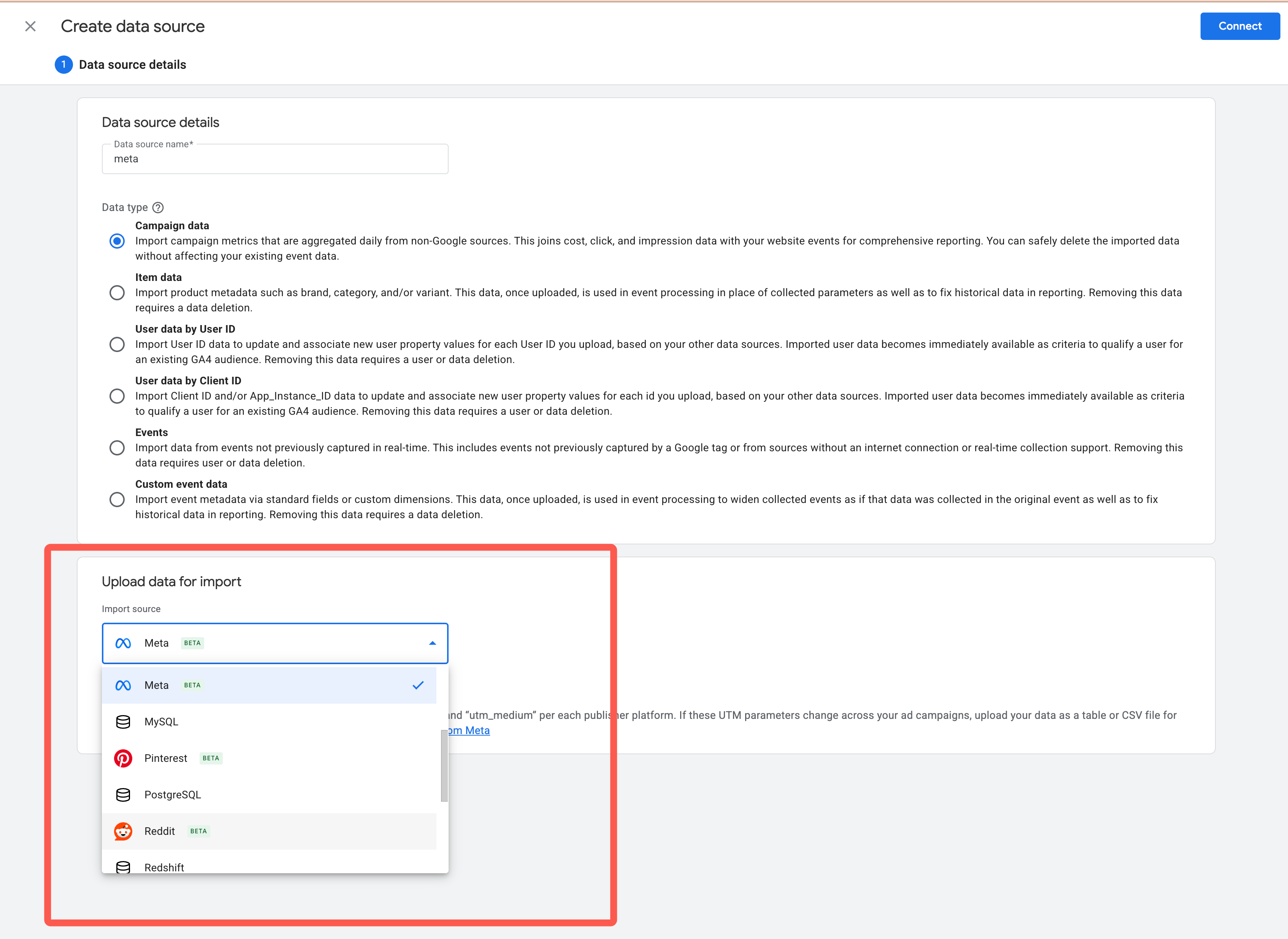Select the Events data type
Viewport: 1288px width, 939px height.
pos(117,448)
